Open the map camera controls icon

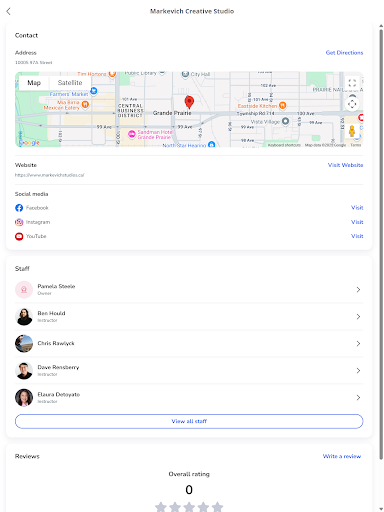(x=352, y=104)
